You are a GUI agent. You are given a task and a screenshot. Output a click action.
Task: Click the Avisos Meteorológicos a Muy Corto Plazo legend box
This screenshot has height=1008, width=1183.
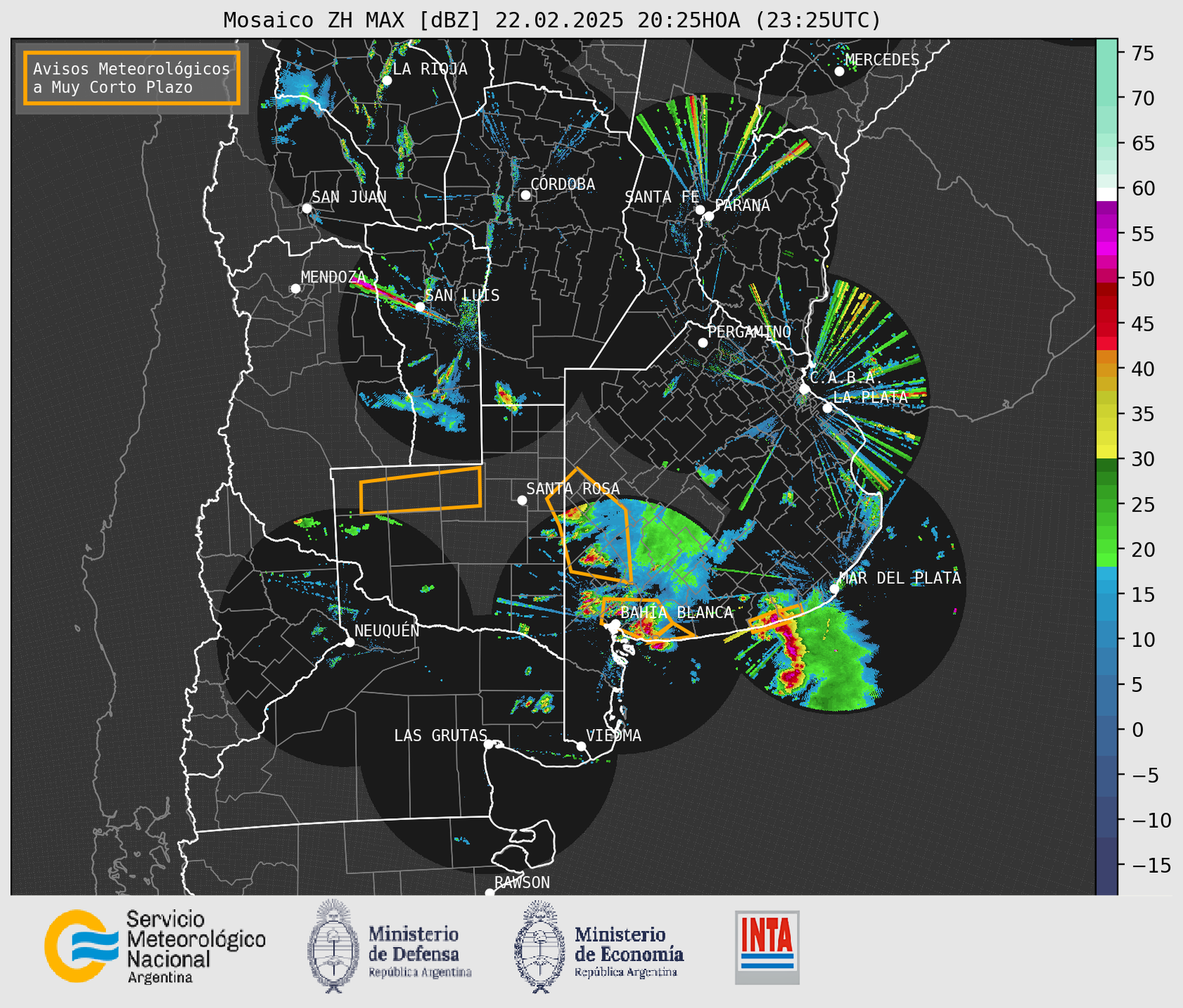tap(132, 78)
